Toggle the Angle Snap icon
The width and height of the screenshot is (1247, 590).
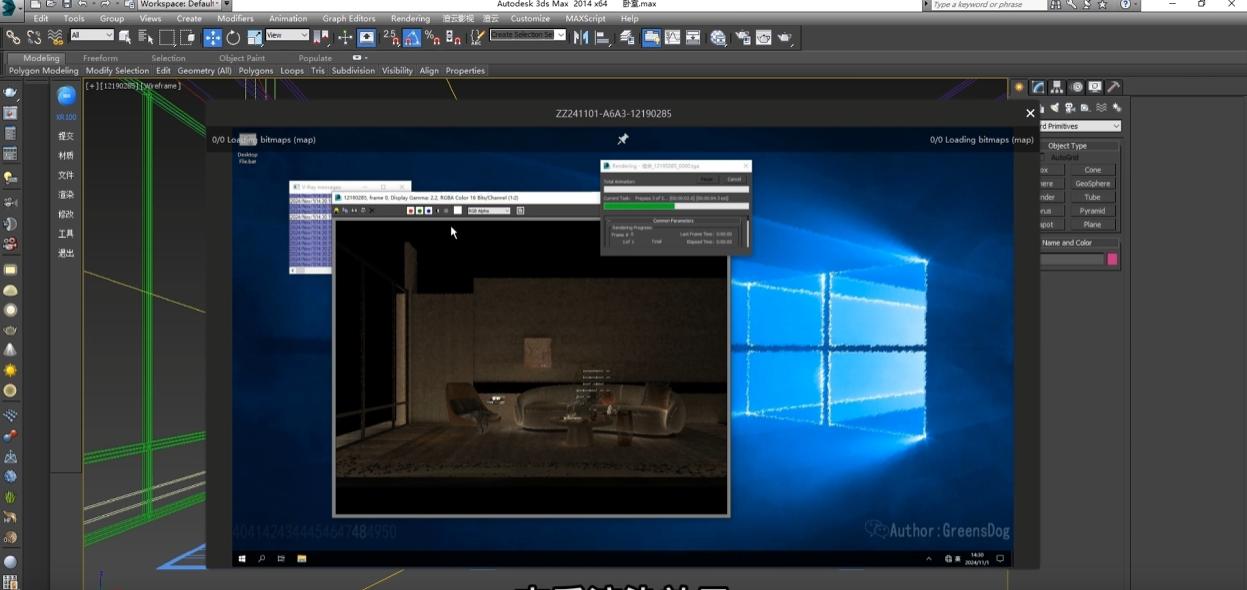(412, 38)
